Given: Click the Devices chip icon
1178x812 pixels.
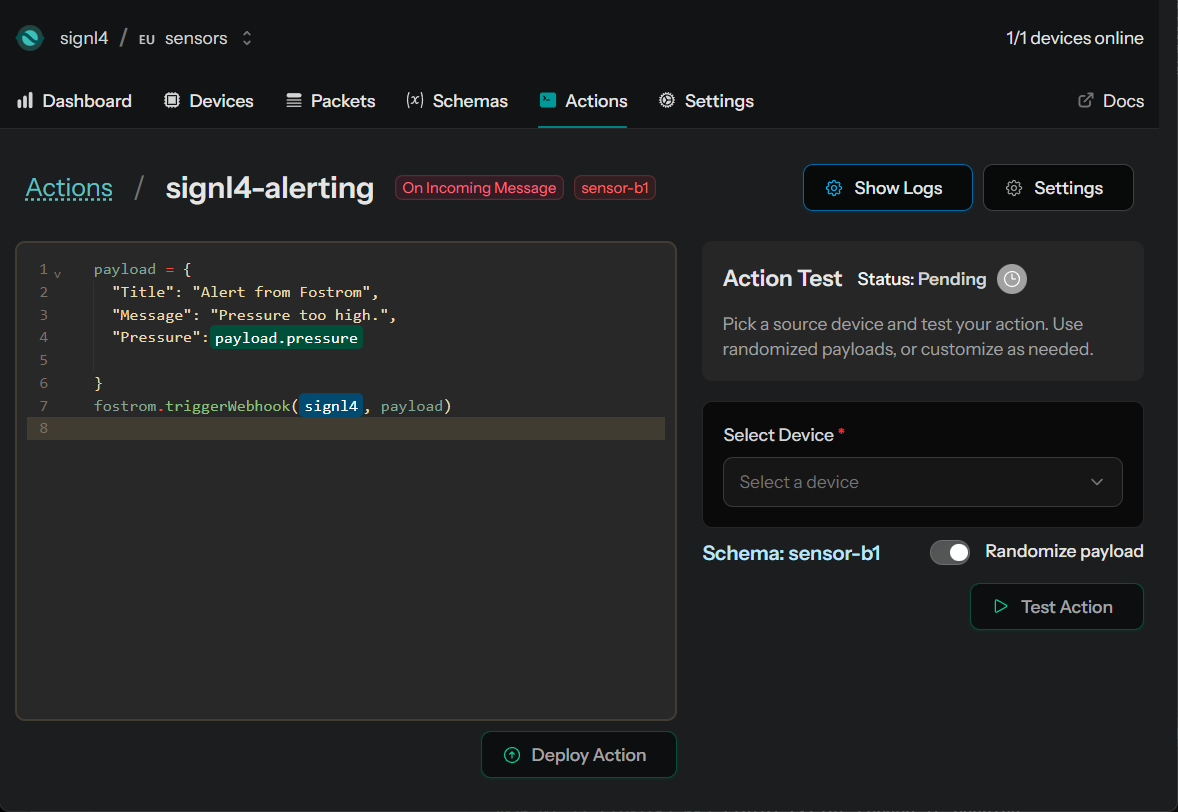Looking at the screenshot, I should 172,101.
